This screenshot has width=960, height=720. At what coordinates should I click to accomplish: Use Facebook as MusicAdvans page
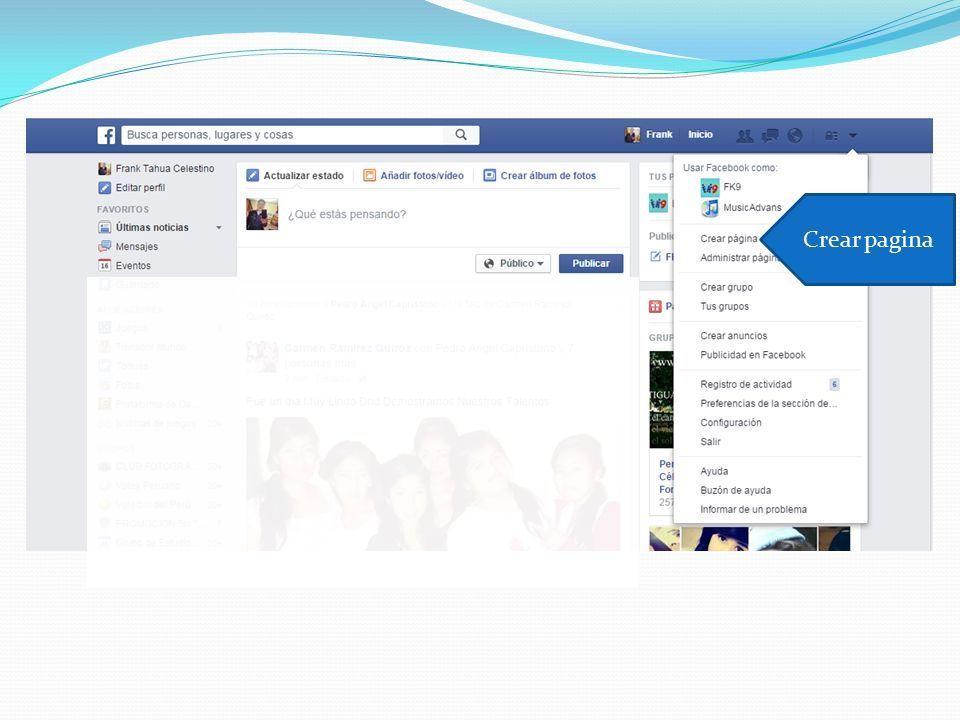752,208
